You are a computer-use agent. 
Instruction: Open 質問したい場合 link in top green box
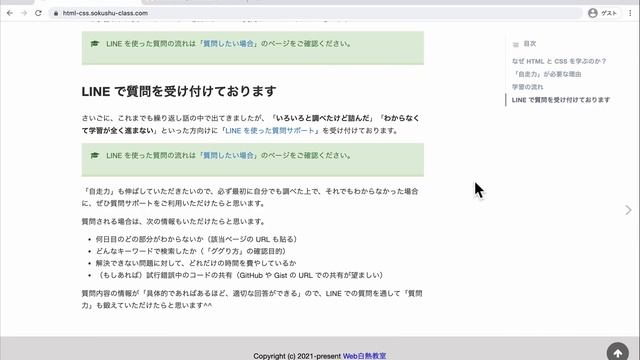tap(228, 44)
